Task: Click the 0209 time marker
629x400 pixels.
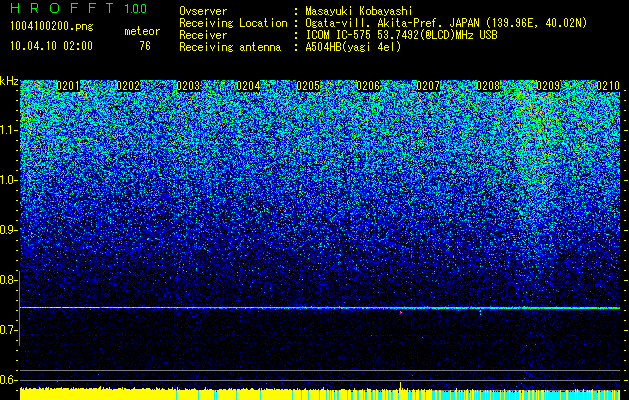Action: (x=548, y=86)
